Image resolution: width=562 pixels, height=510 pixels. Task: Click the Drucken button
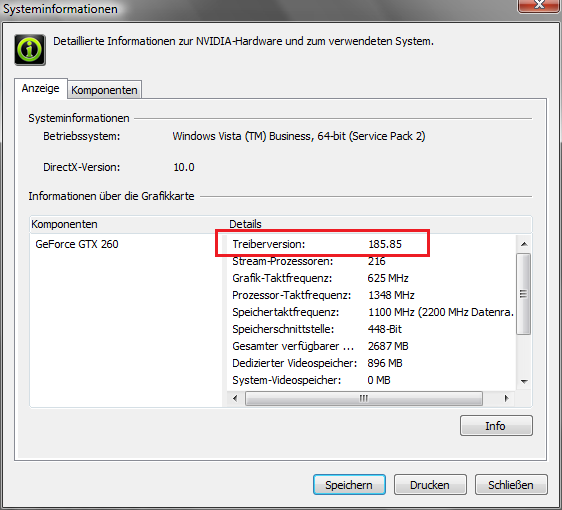430,485
